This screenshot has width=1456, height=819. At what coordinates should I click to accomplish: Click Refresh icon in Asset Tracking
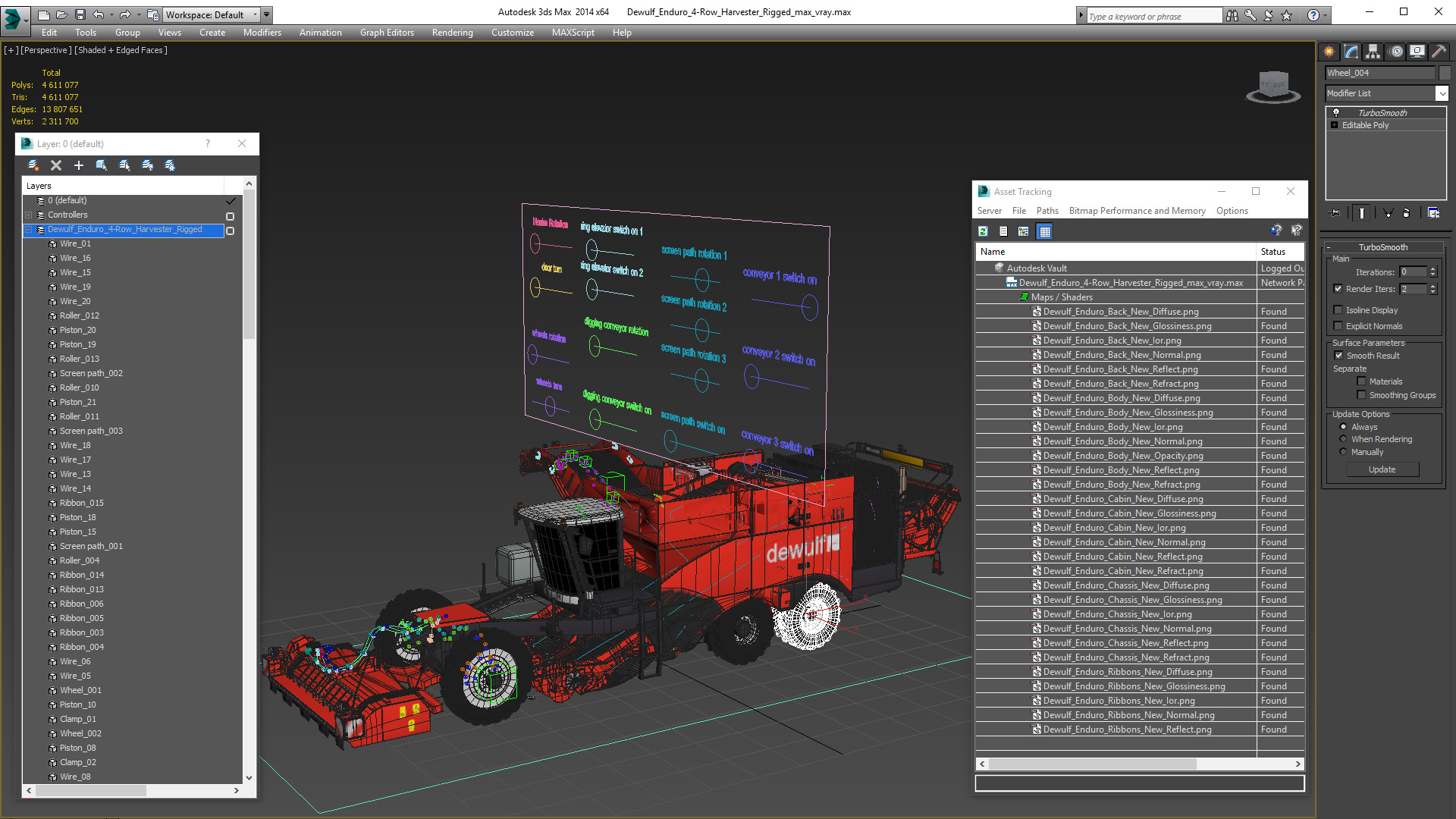tap(983, 231)
